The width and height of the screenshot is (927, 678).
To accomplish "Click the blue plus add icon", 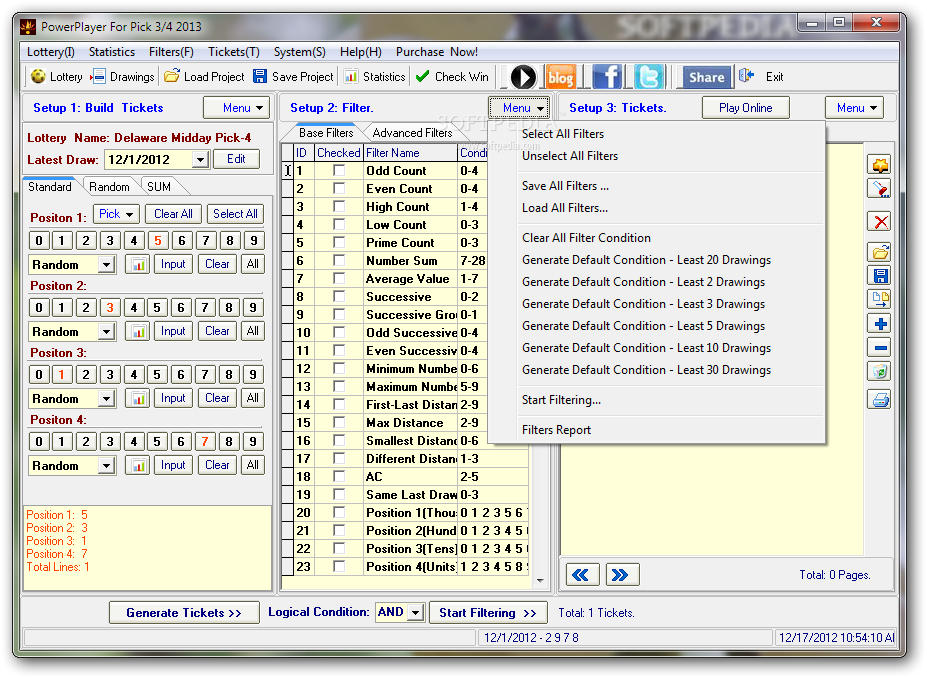I will (880, 324).
